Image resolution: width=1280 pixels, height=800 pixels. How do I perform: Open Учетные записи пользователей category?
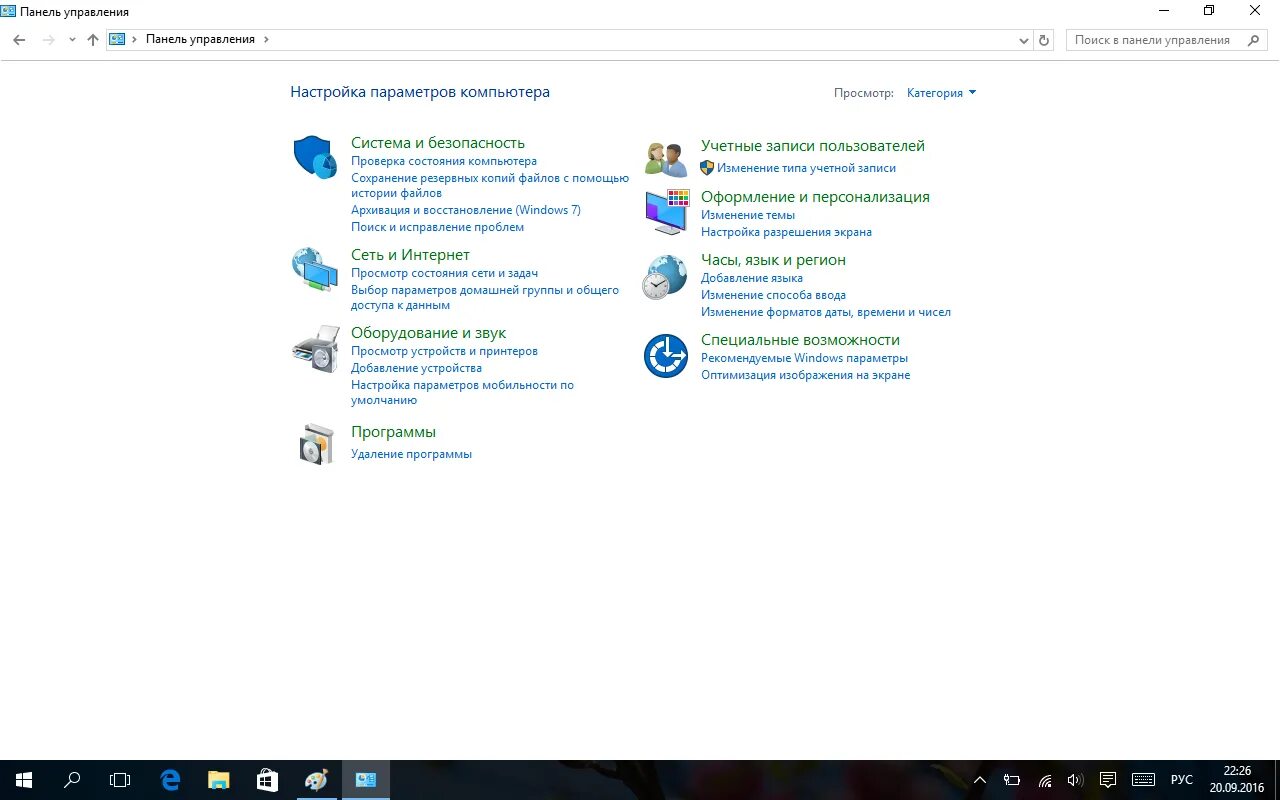[813, 146]
